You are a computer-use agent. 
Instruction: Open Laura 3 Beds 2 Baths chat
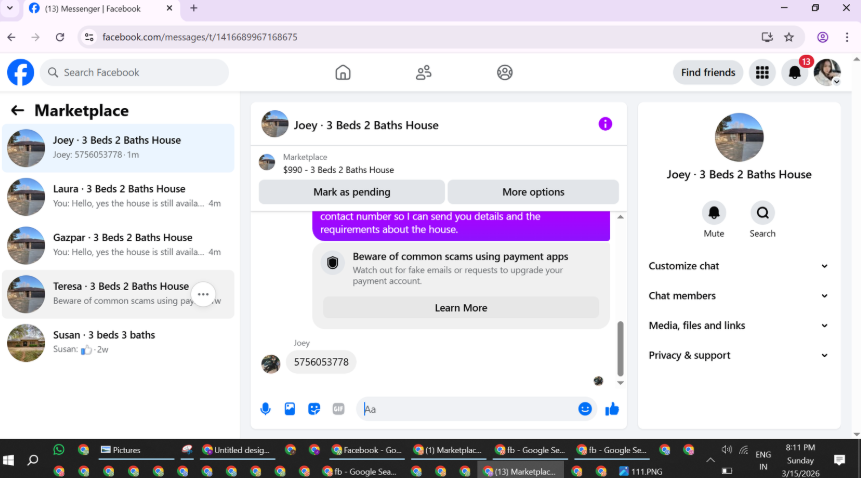118,196
